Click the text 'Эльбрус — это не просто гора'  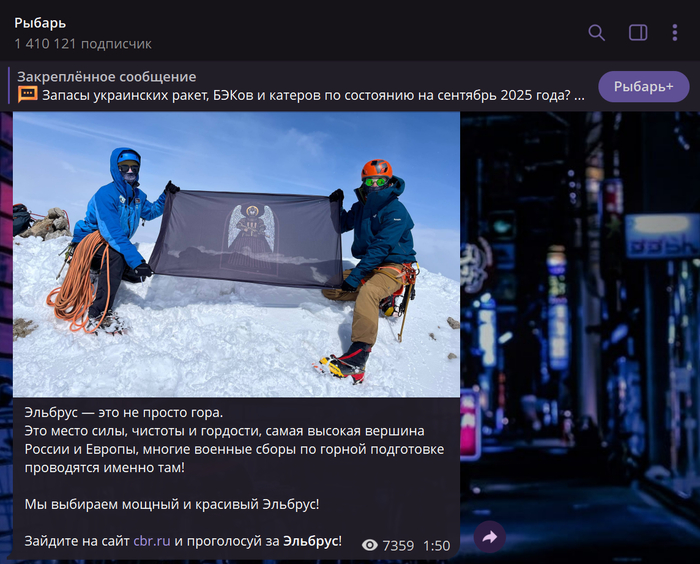pyautogui.click(x=123, y=412)
